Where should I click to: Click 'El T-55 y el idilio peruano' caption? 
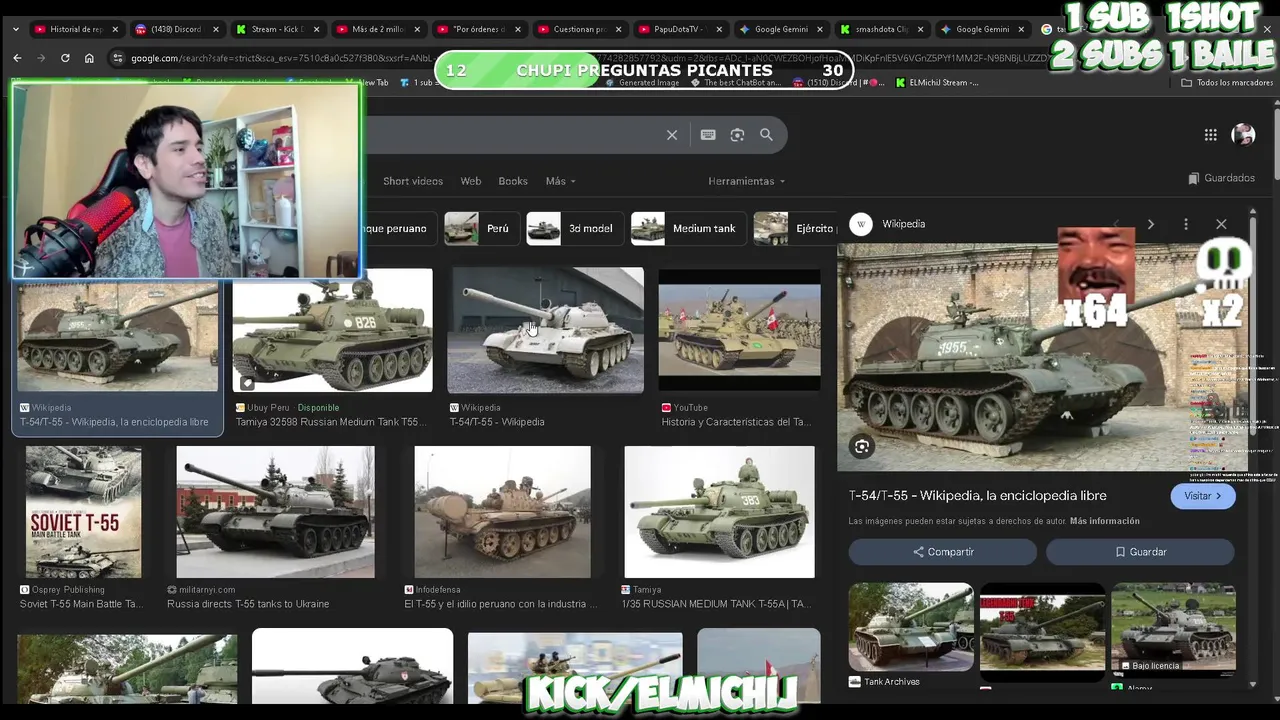point(502,604)
